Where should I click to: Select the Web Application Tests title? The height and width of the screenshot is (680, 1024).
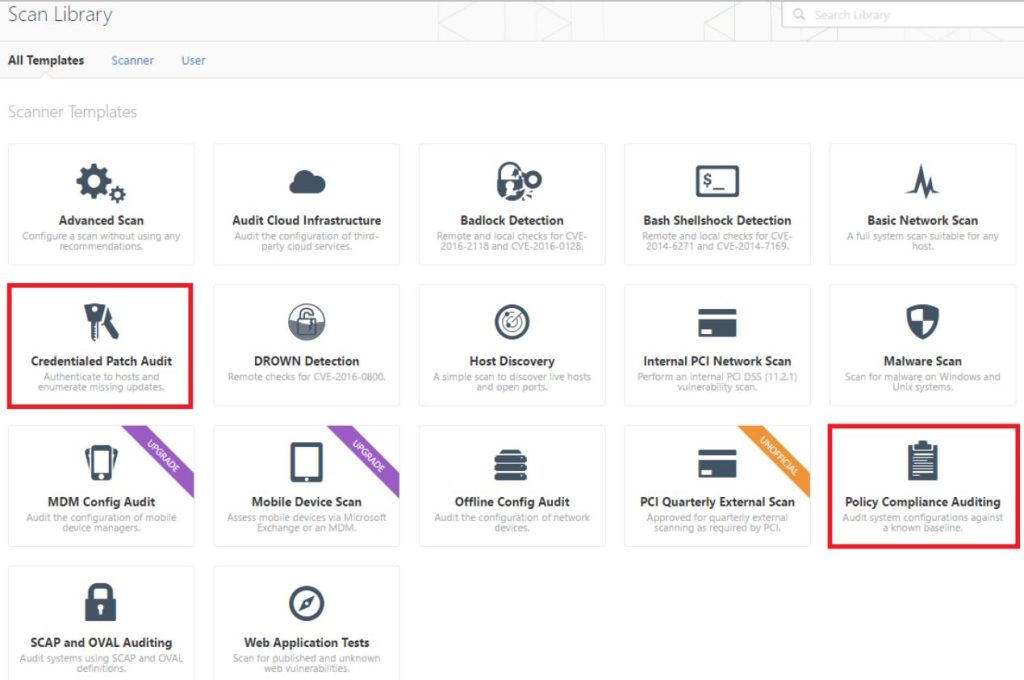(307, 643)
